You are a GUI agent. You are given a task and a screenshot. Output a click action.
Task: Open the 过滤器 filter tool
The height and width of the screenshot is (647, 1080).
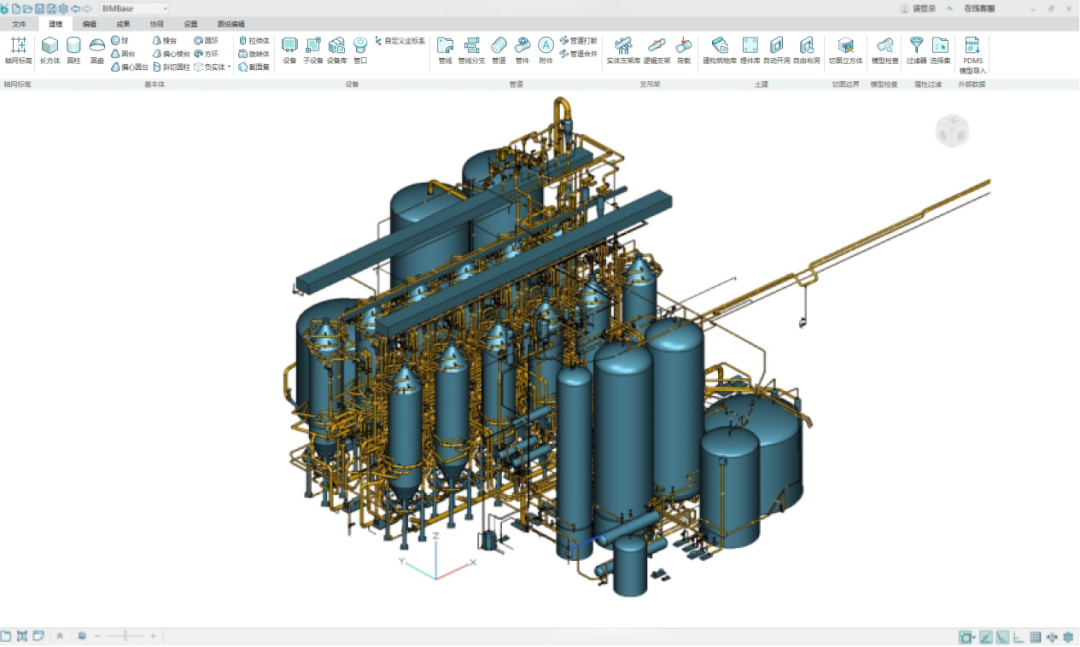click(916, 46)
